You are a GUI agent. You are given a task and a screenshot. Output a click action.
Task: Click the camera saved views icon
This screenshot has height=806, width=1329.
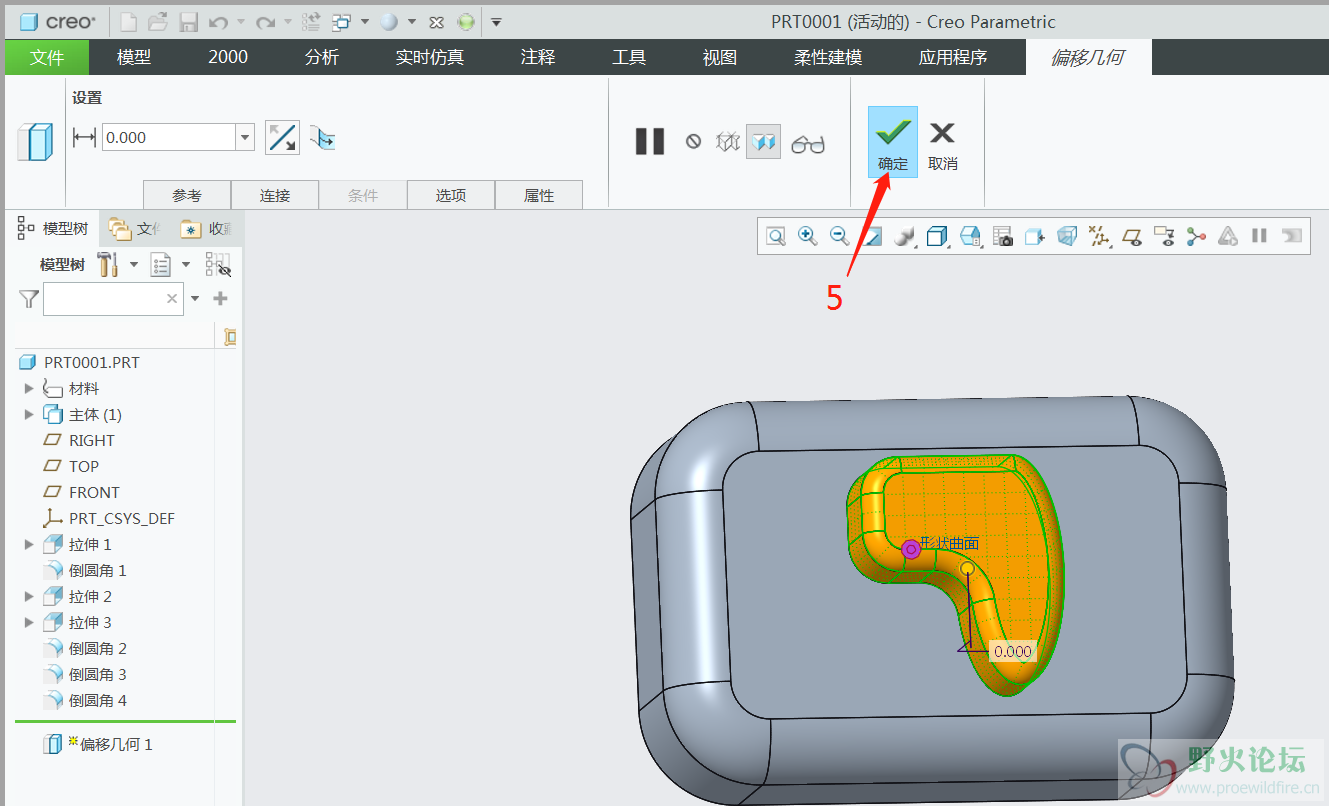pos(1003,236)
